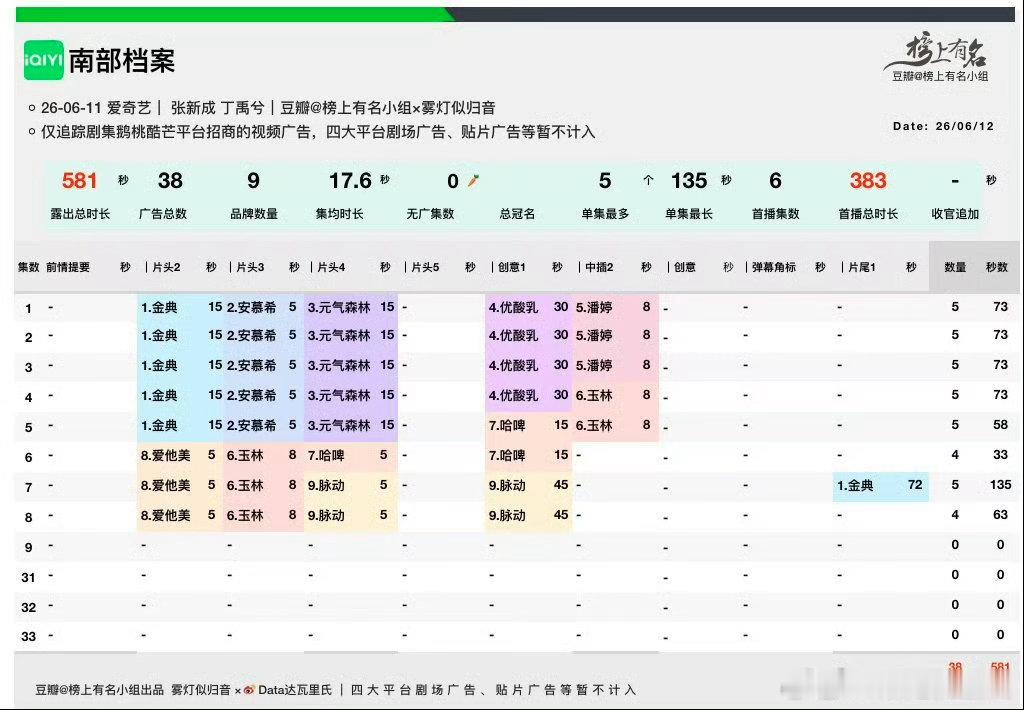Click the 72 seconds value in row 7

pos(915,485)
